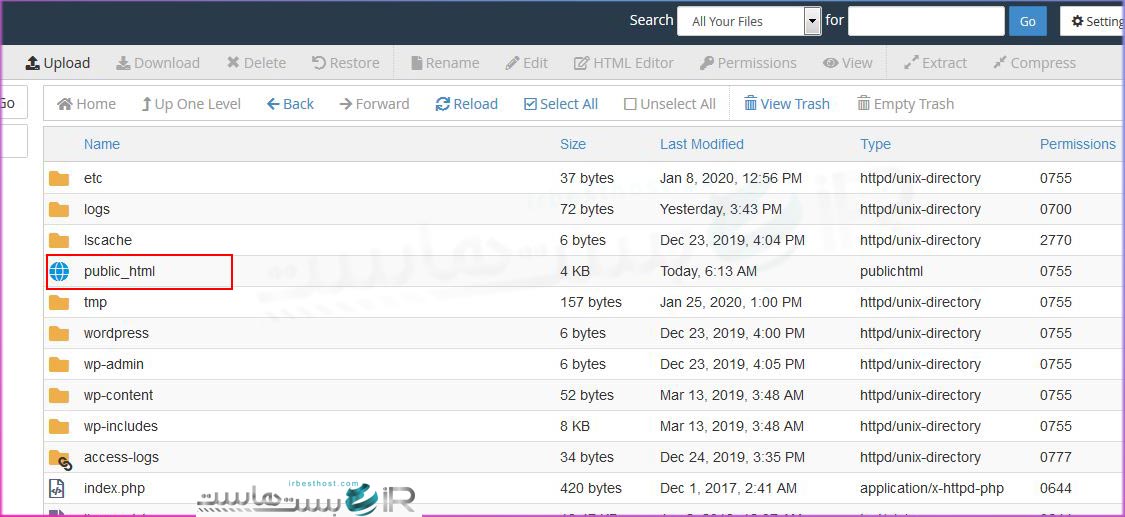Click the access-logs linked folder icon

click(60, 458)
